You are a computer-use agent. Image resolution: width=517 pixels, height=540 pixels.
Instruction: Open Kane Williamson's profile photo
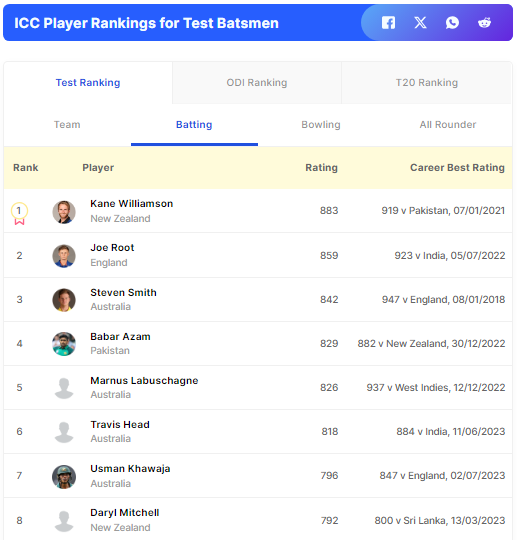point(64,212)
